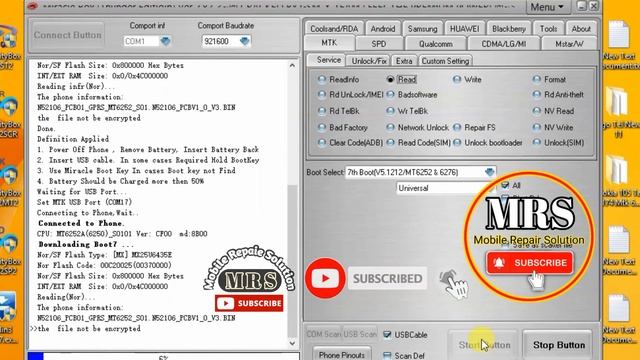
Task: Click the log vertical scrollbar thumb
Action: (x=292, y=260)
